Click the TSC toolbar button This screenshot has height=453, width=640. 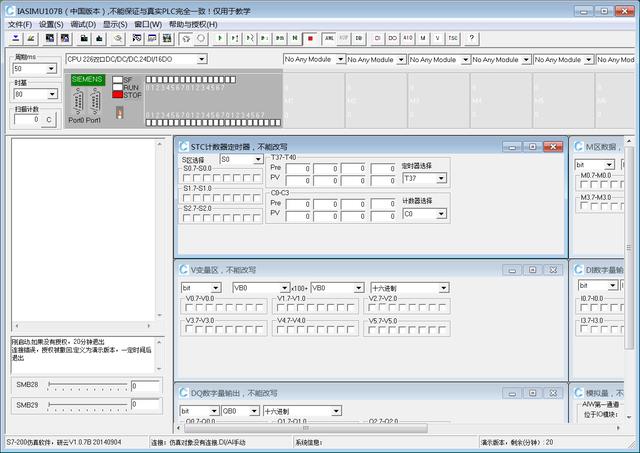(x=453, y=38)
